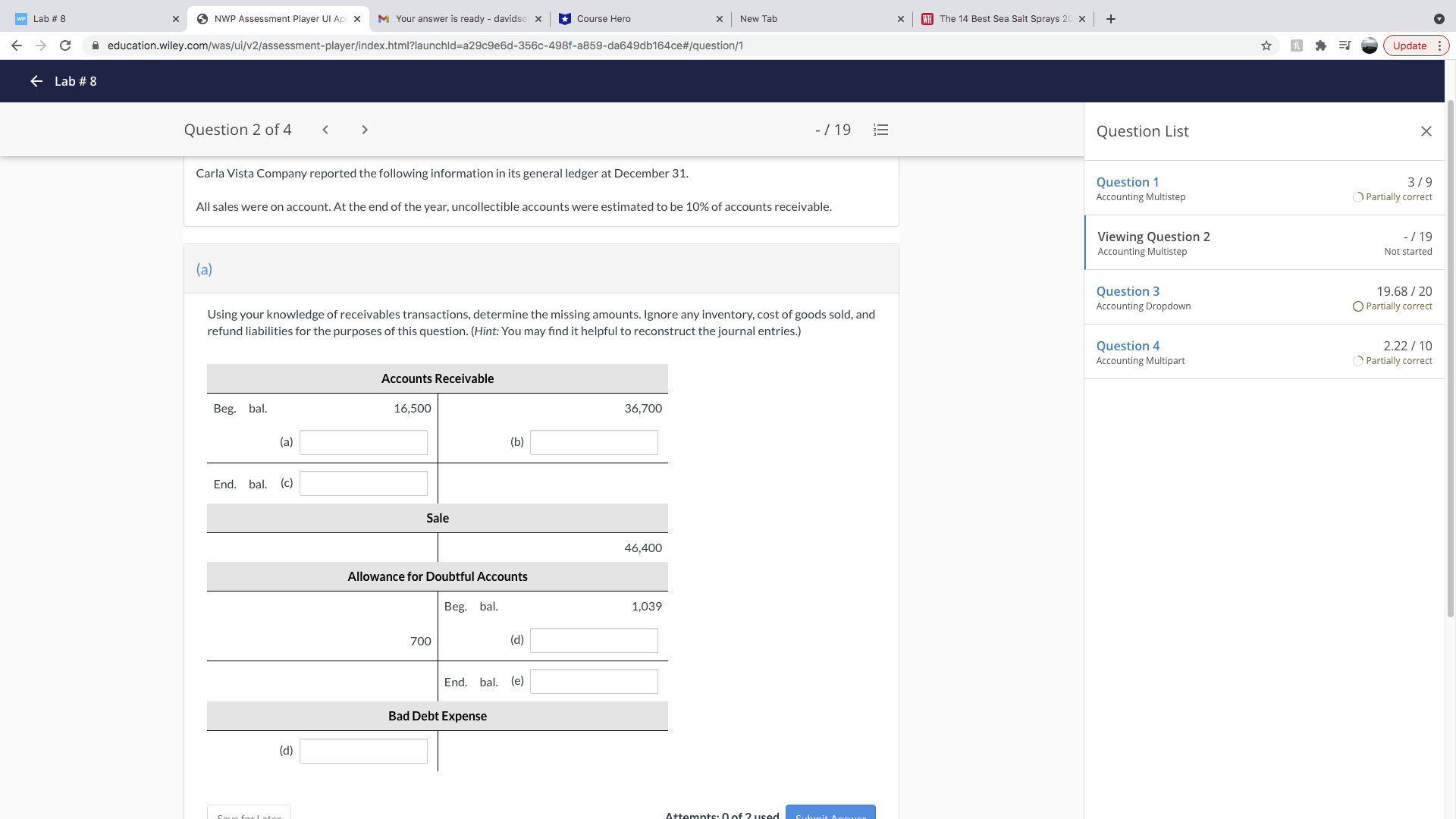
Task: Open the question list icon near the score
Action: pyautogui.click(x=880, y=130)
